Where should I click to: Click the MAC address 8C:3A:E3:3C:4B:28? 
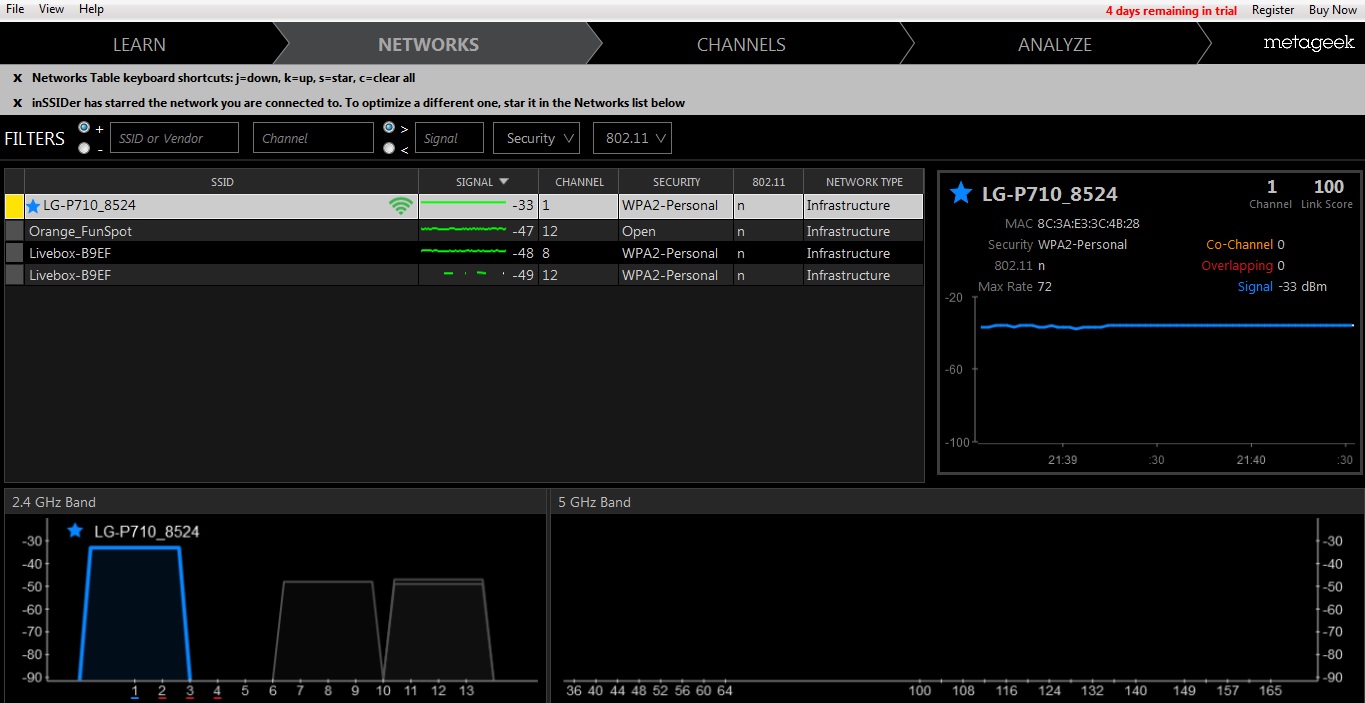1089,223
